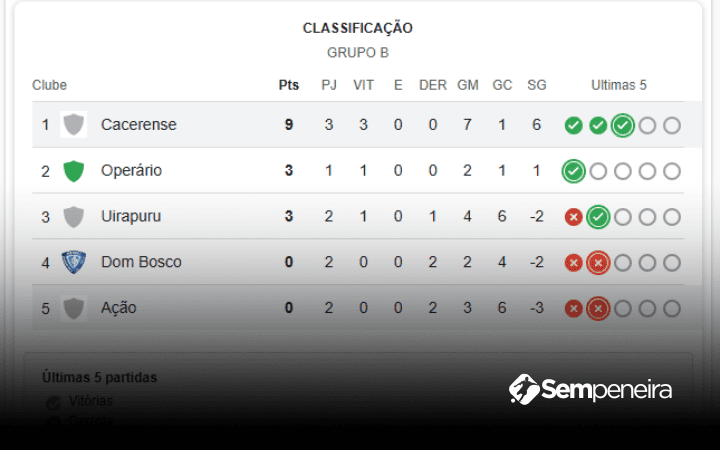
Task: Click Operário's green win result circle
Action: click(573, 171)
